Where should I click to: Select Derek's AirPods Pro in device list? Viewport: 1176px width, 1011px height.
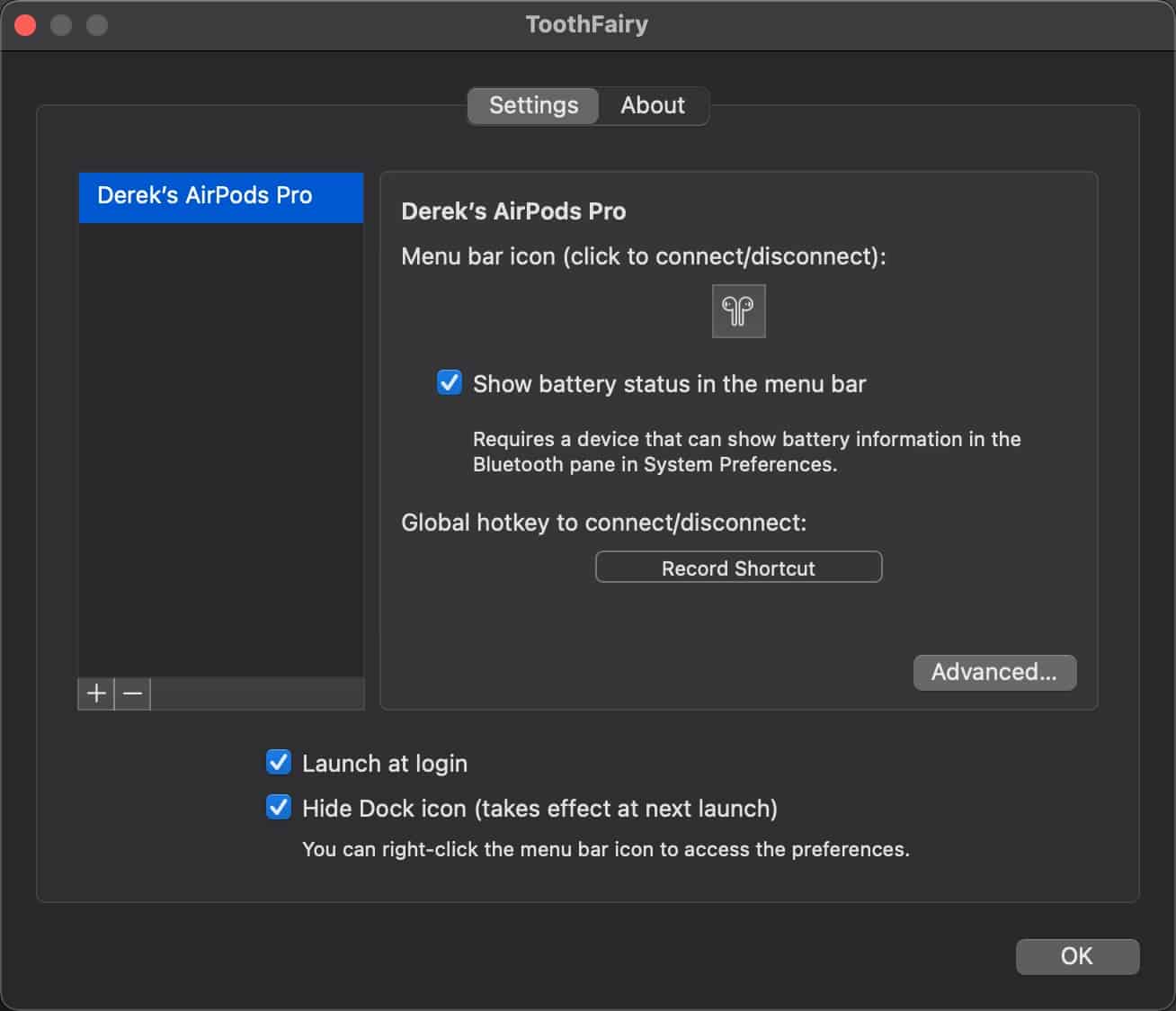point(221,197)
